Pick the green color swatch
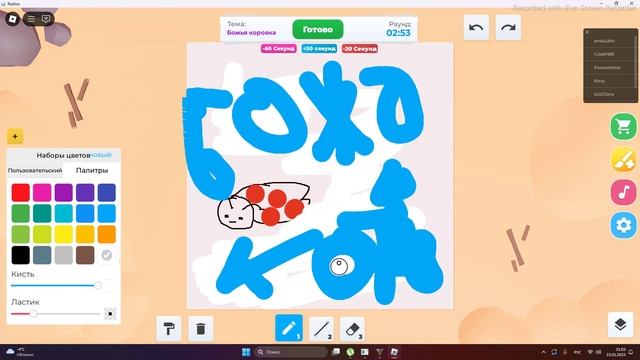The height and width of the screenshot is (360, 640). coord(20,213)
